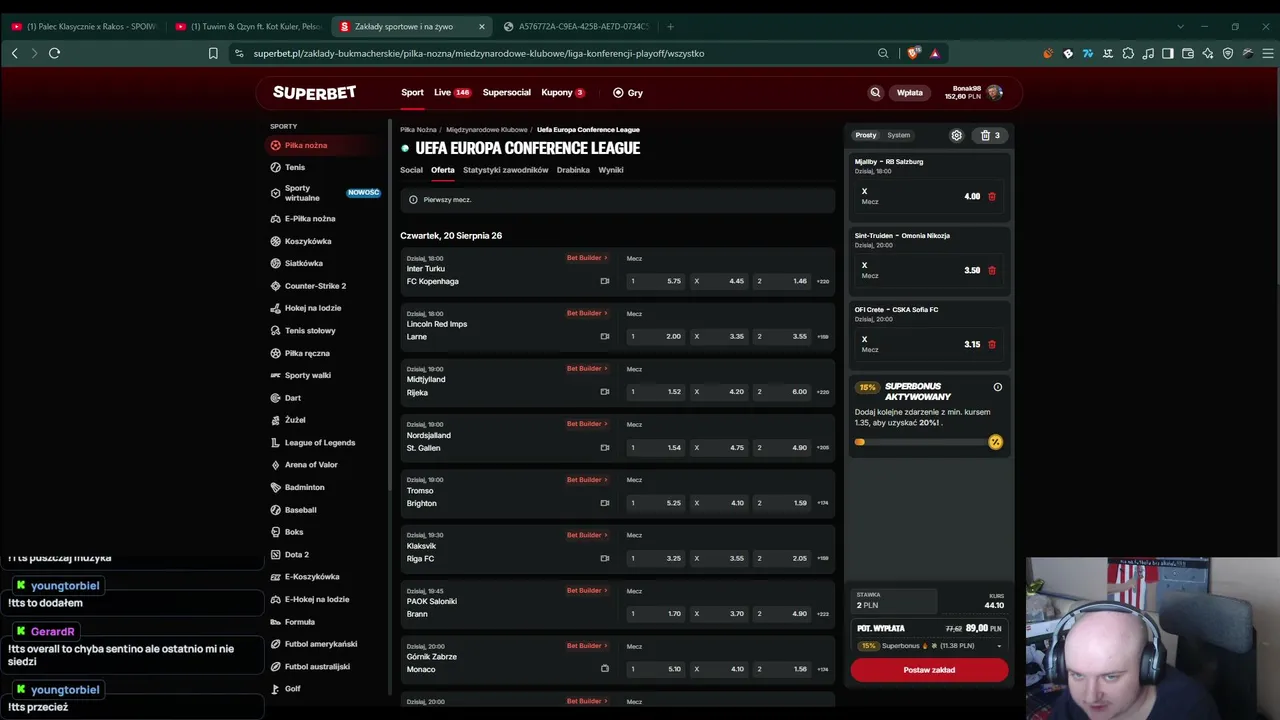Open Inter Turku match live stream icon
Screen dimensions: 1280x720
pos(604,281)
